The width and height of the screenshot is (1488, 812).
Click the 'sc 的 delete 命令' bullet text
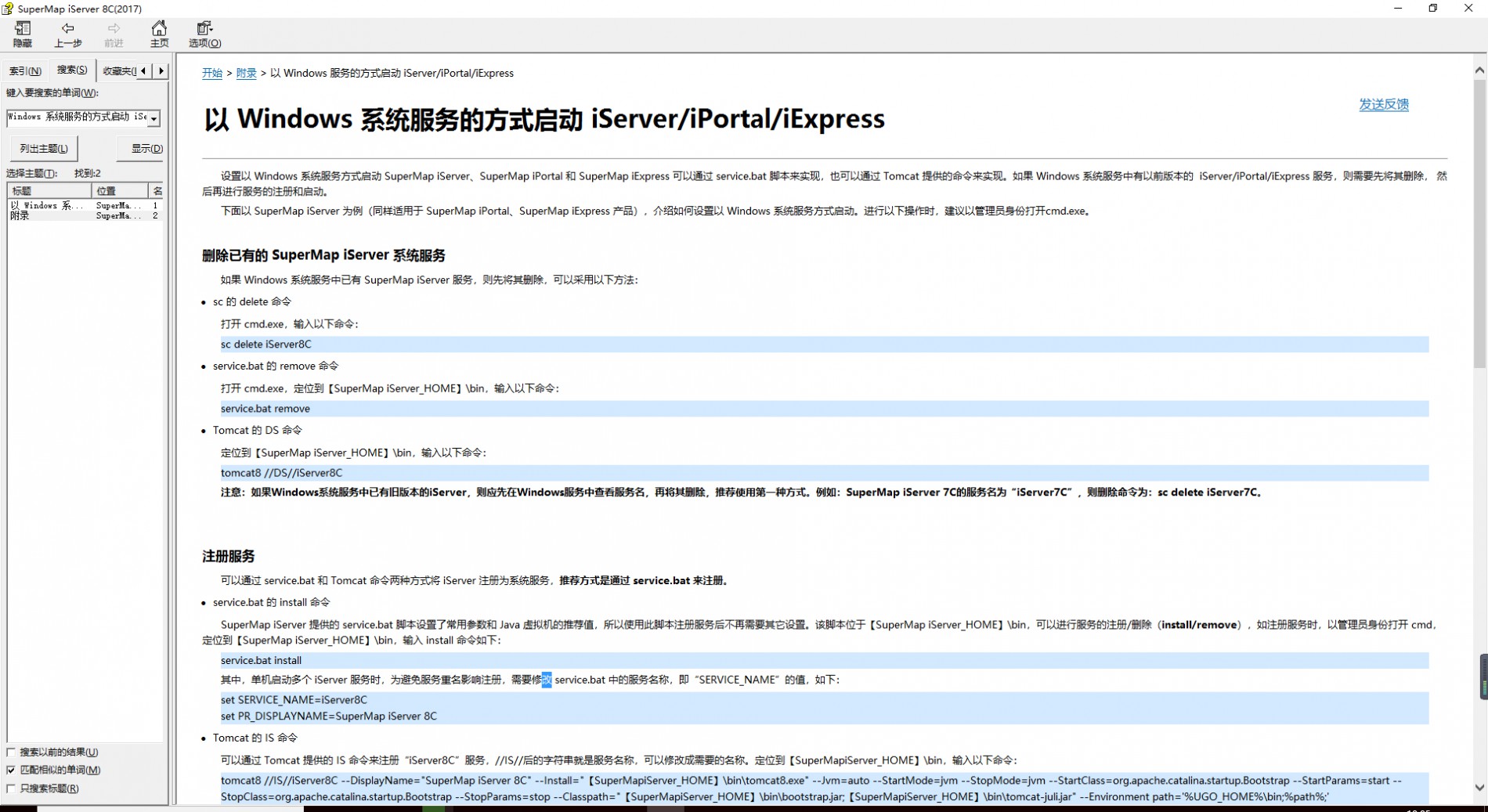[x=252, y=301]
